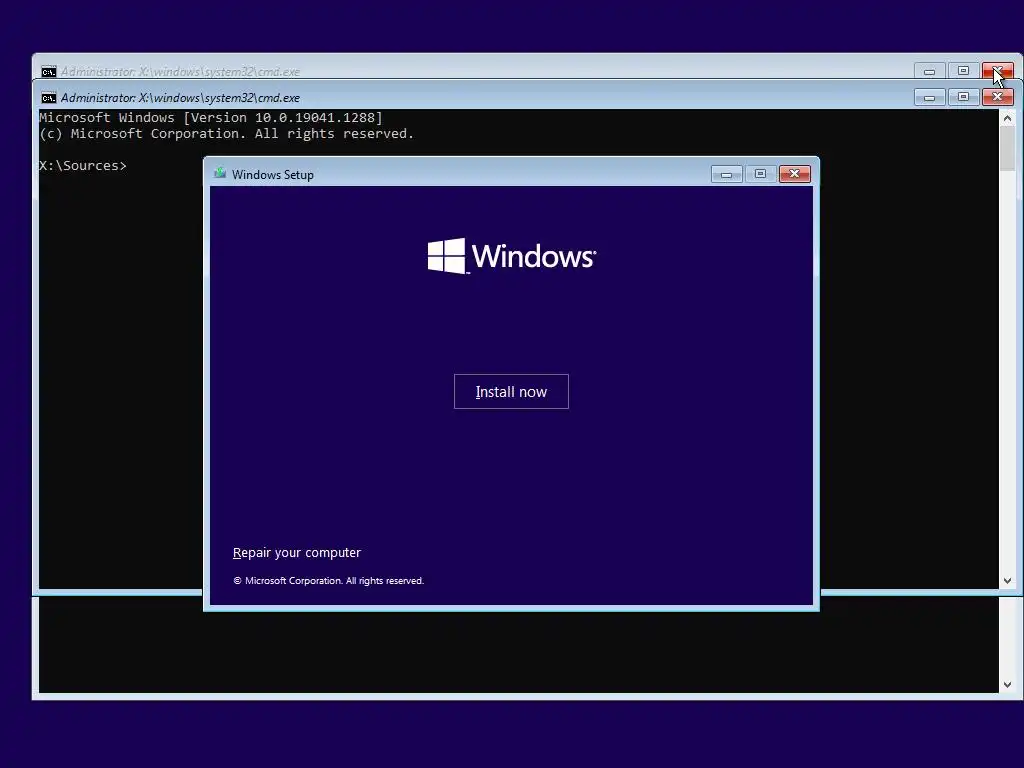Click the front cmd.exe window icon
This screenshot has width=1024, height=768.
point(48,98)
